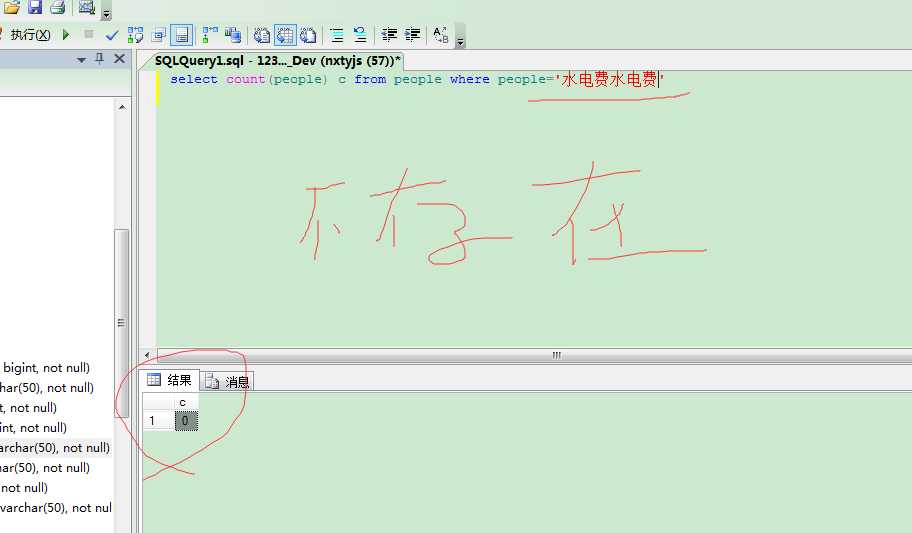Save the query with the floppy icon
Viewport: 912px width, 533px height.
(x=35, y=6)
